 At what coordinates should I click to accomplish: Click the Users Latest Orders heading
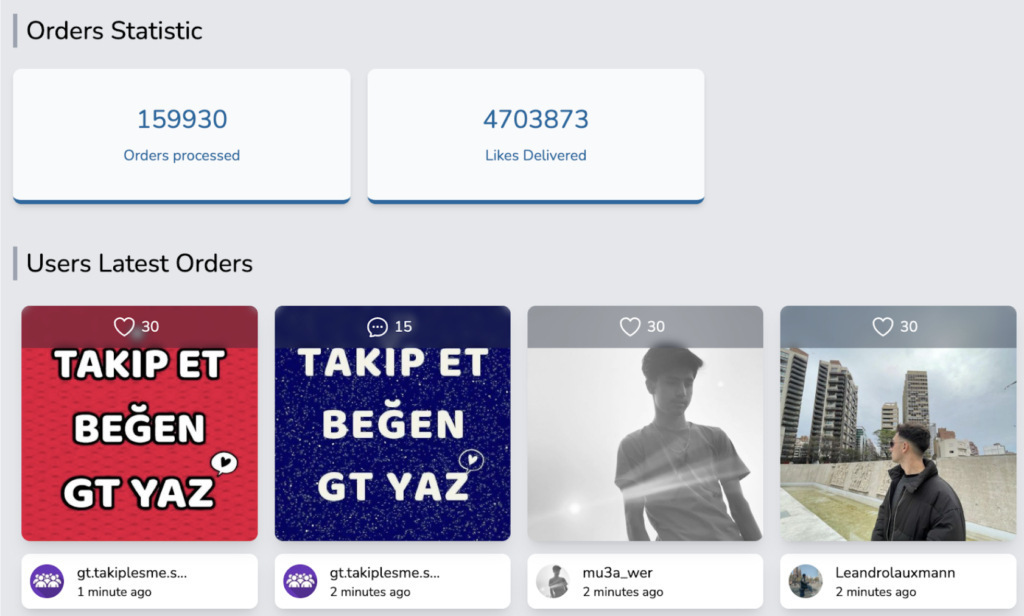pos(139,263)
